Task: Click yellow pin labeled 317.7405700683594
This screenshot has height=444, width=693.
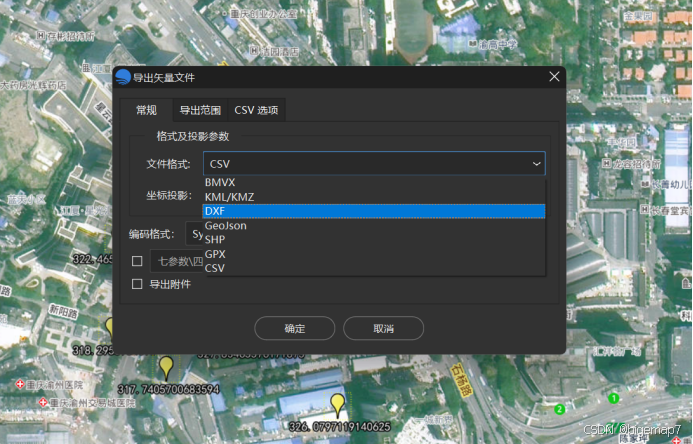Action: point(166,368)
